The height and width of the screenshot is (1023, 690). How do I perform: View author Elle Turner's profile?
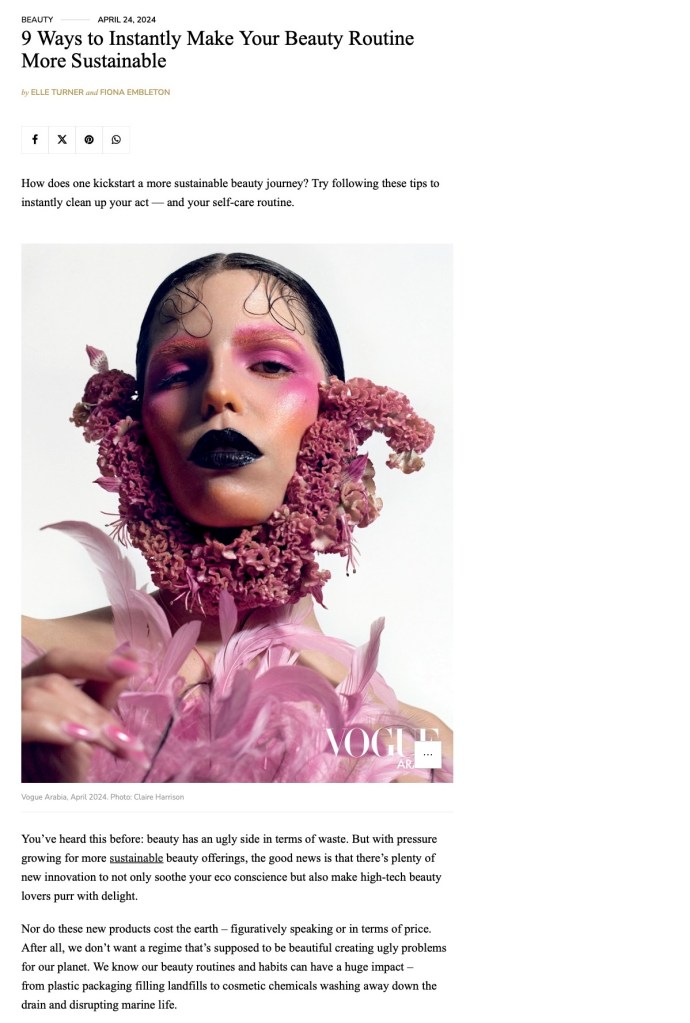pos(57,92)
